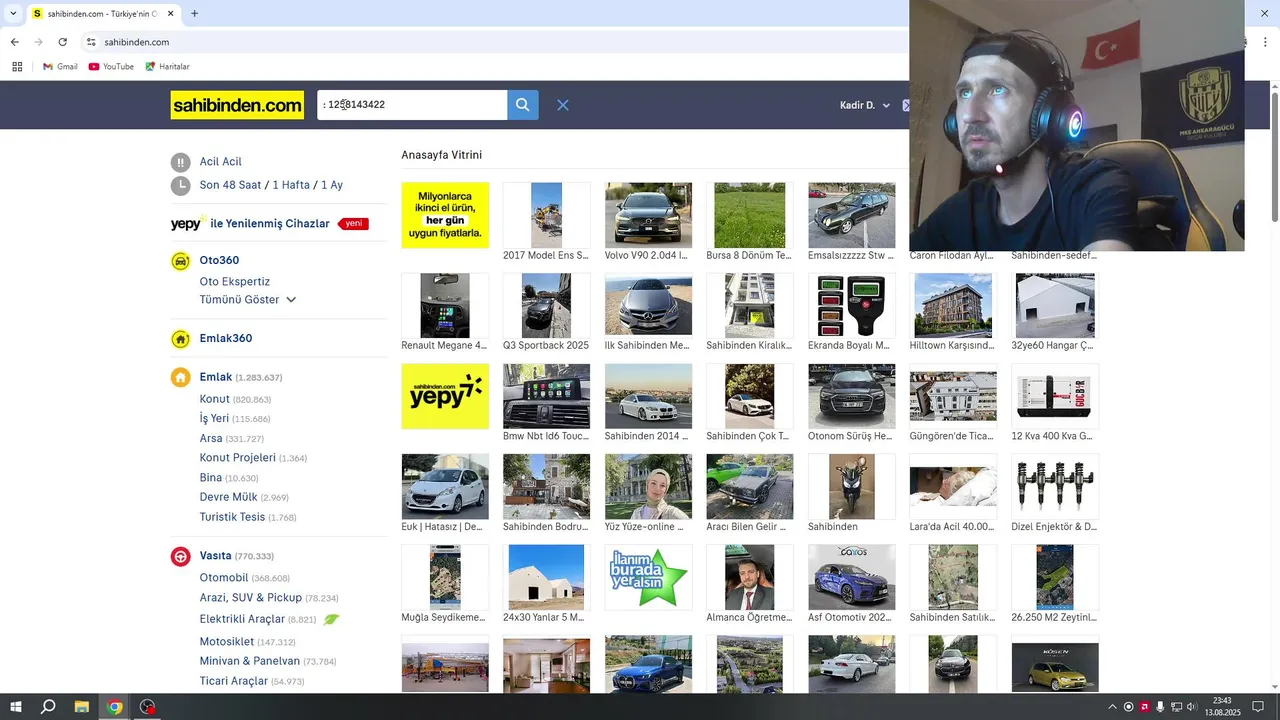Viewport: 1280px width, 720px height.
Task: Click the page vertical scrollbar
Action: coord(1274,155)
